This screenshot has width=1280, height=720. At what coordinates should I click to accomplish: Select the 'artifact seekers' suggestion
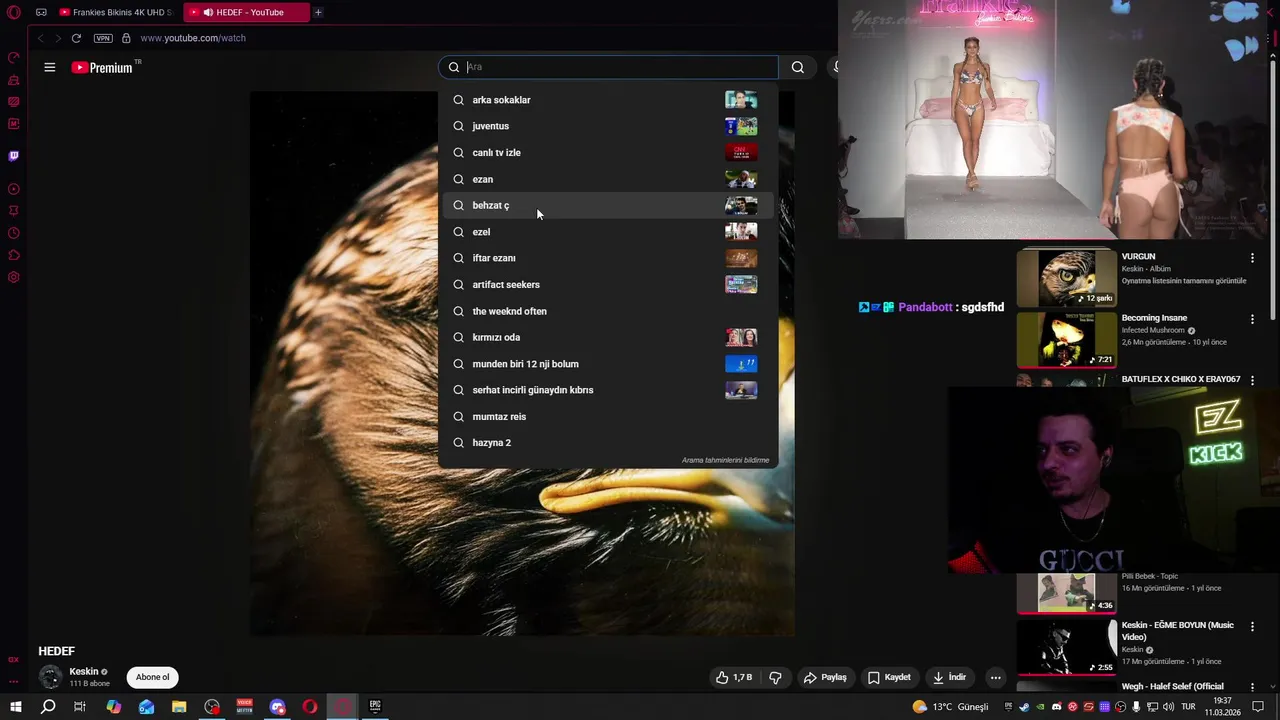[608, 285]
